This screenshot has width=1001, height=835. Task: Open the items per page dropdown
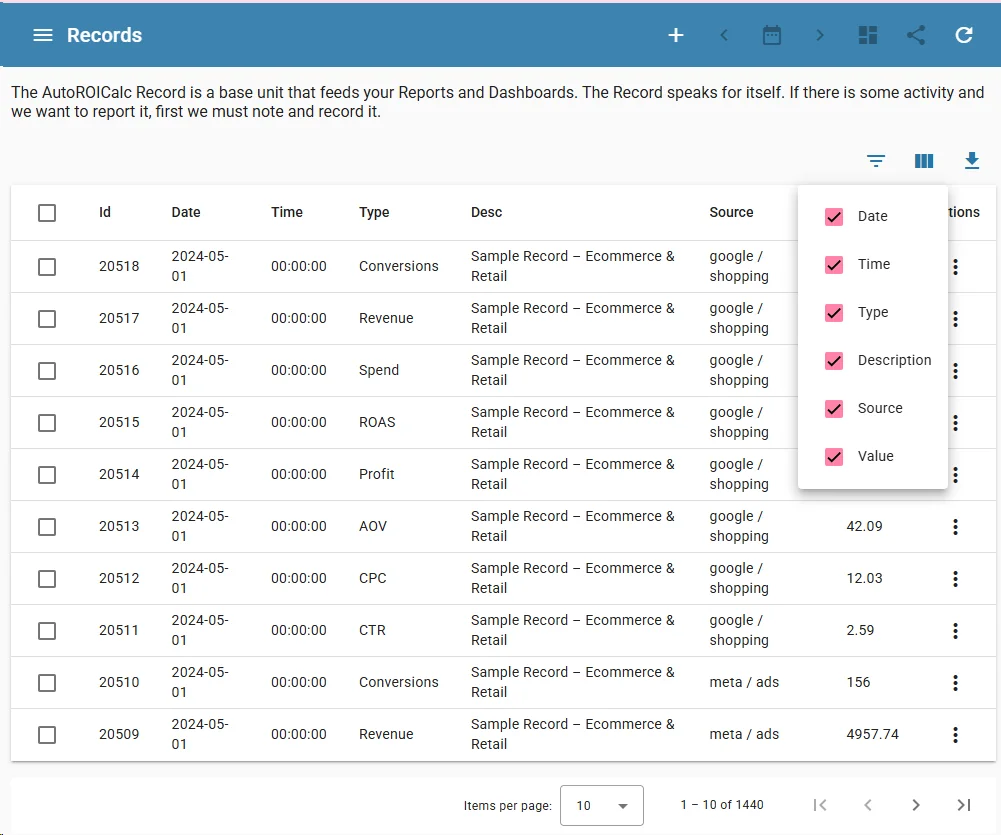click(x=601, y=805)
